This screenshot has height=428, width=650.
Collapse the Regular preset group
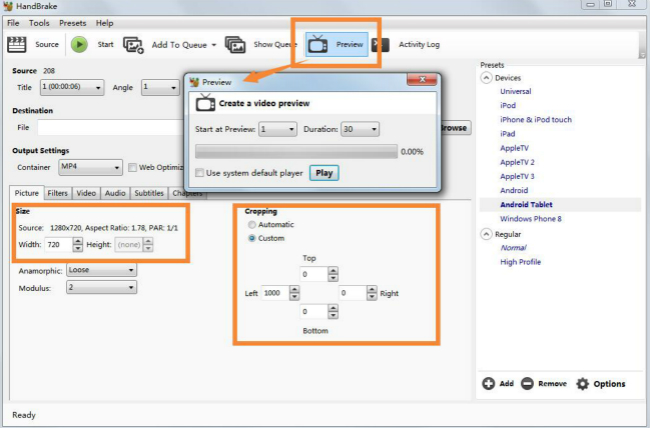(x=486, y=234)
